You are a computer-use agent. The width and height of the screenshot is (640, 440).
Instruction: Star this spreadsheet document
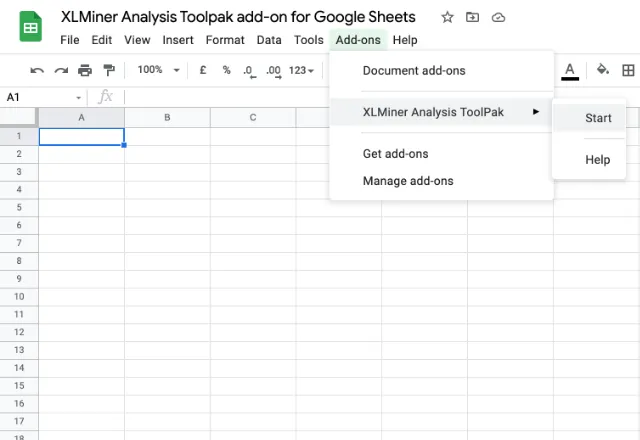(447, 18)
